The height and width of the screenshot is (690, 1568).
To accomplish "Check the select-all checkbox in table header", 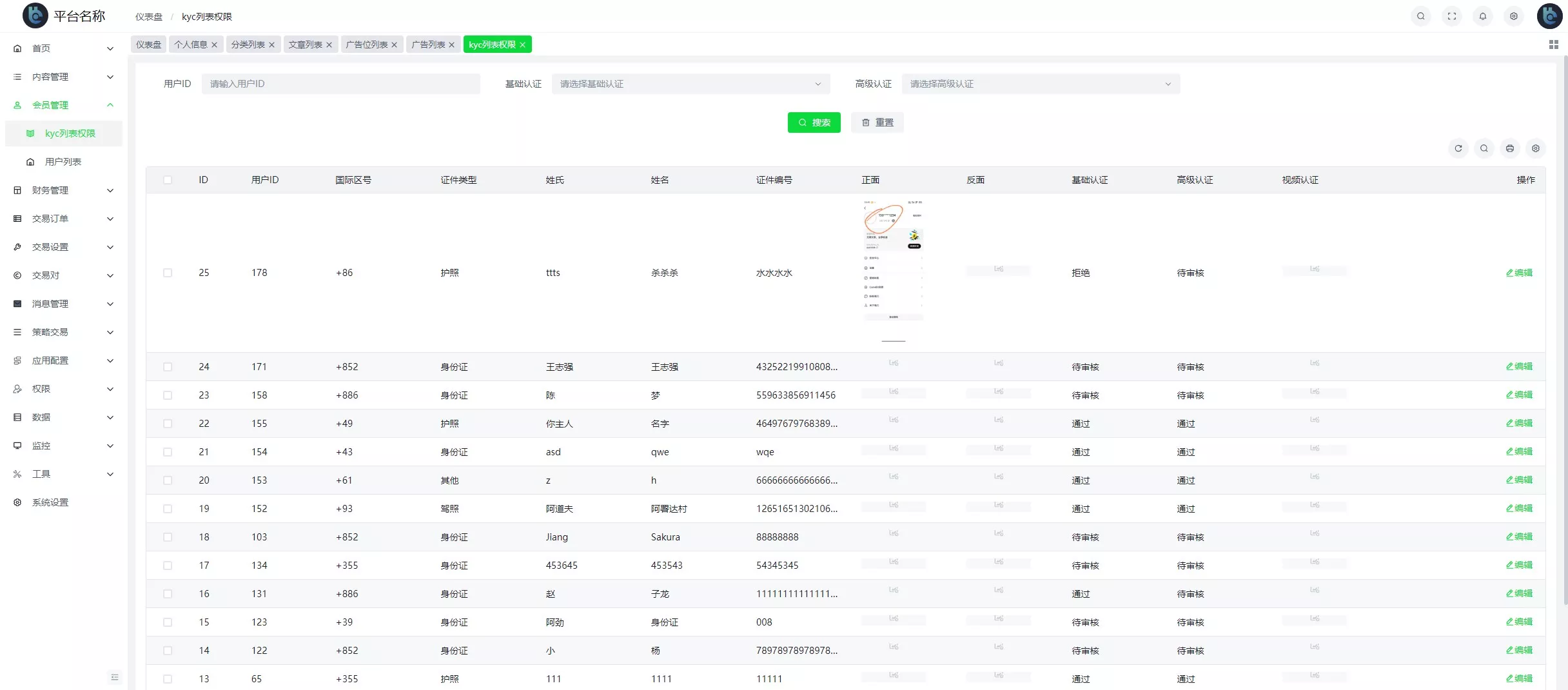I will 168,180.
